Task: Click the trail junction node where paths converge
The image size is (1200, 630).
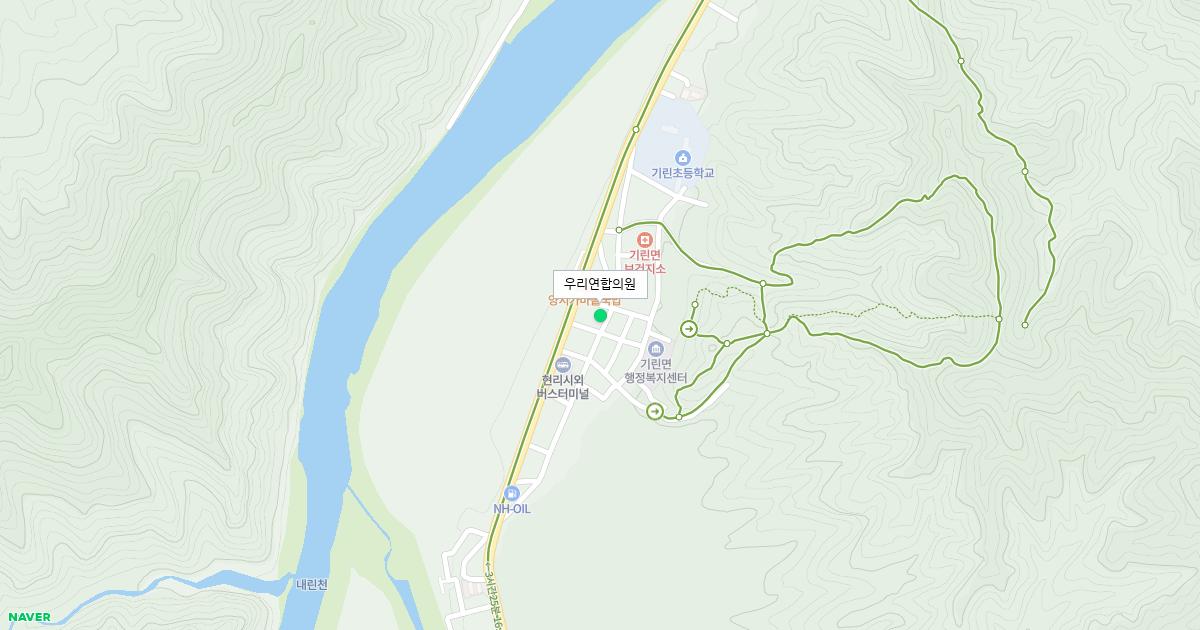Action: [x=766, y=332]
